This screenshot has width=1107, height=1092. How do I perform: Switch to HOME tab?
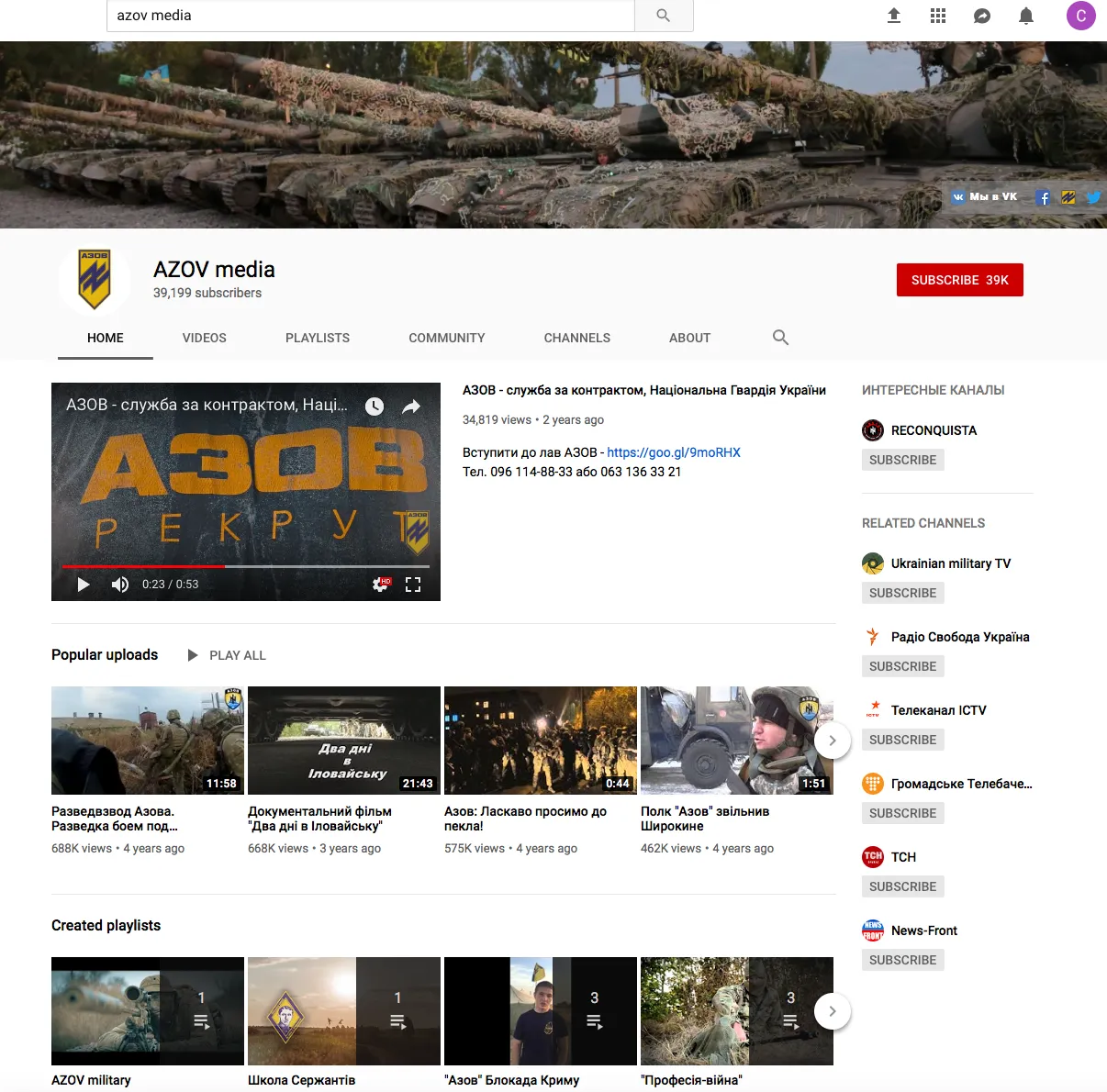[106, 338]
